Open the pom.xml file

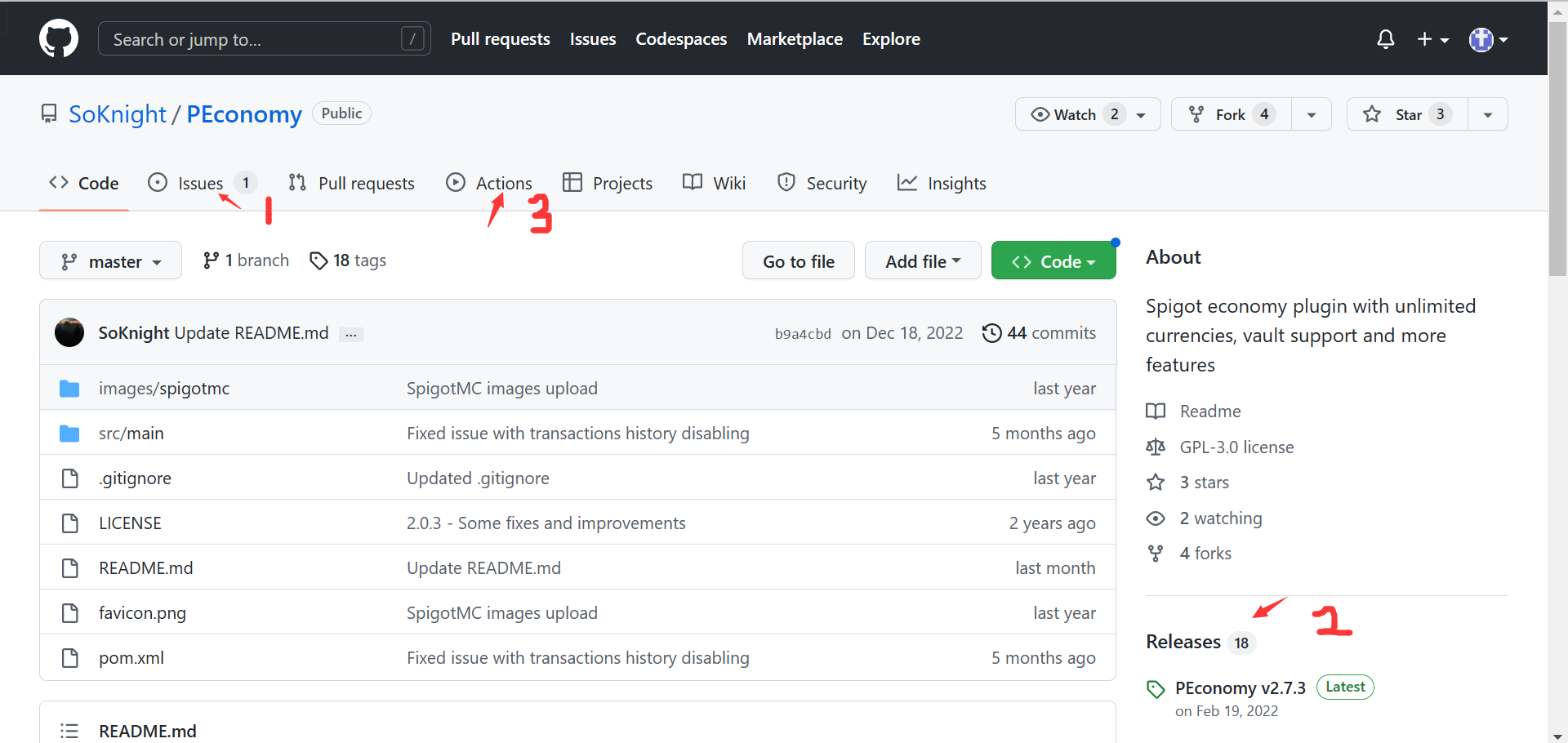coord(131,658)
